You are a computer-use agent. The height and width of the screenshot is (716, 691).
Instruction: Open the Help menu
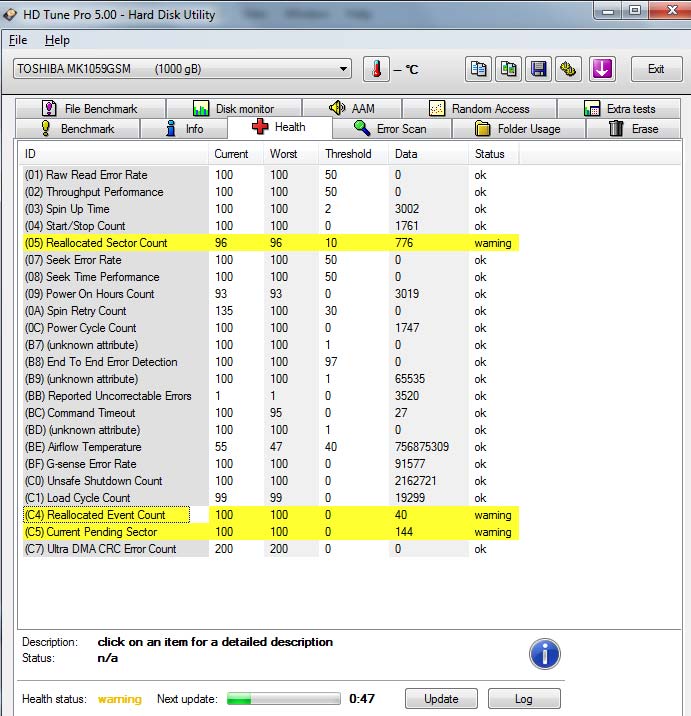coord(57,40)
